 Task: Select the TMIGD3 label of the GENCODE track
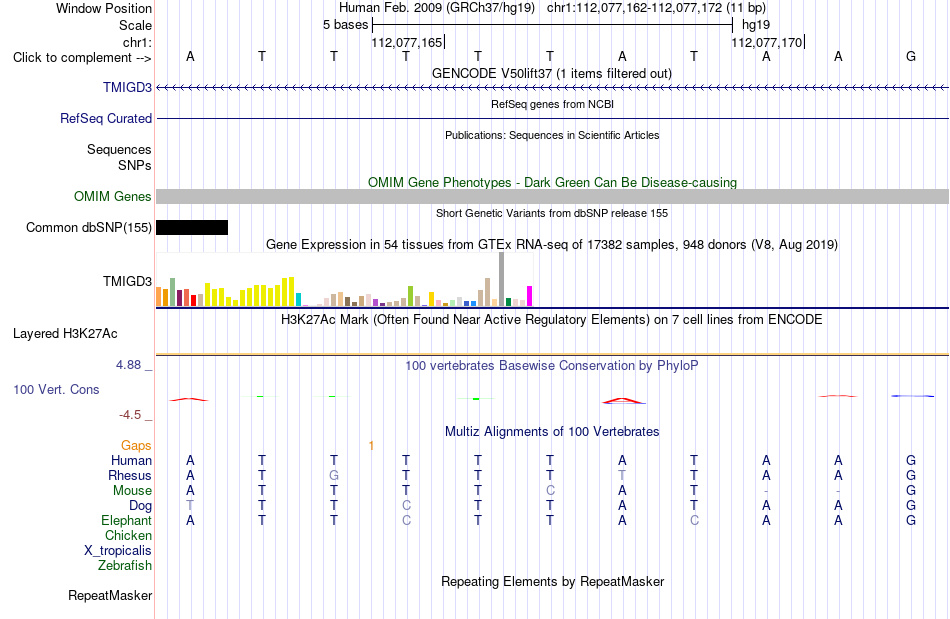tap(127, 87)
